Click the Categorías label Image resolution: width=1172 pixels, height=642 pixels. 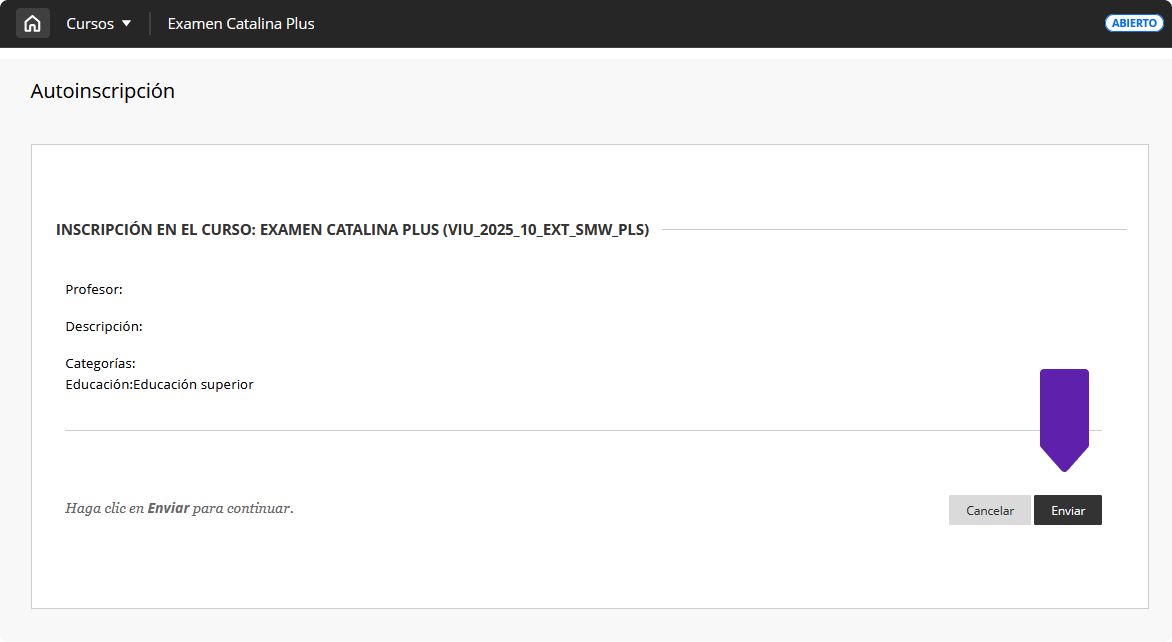(100, 364)
